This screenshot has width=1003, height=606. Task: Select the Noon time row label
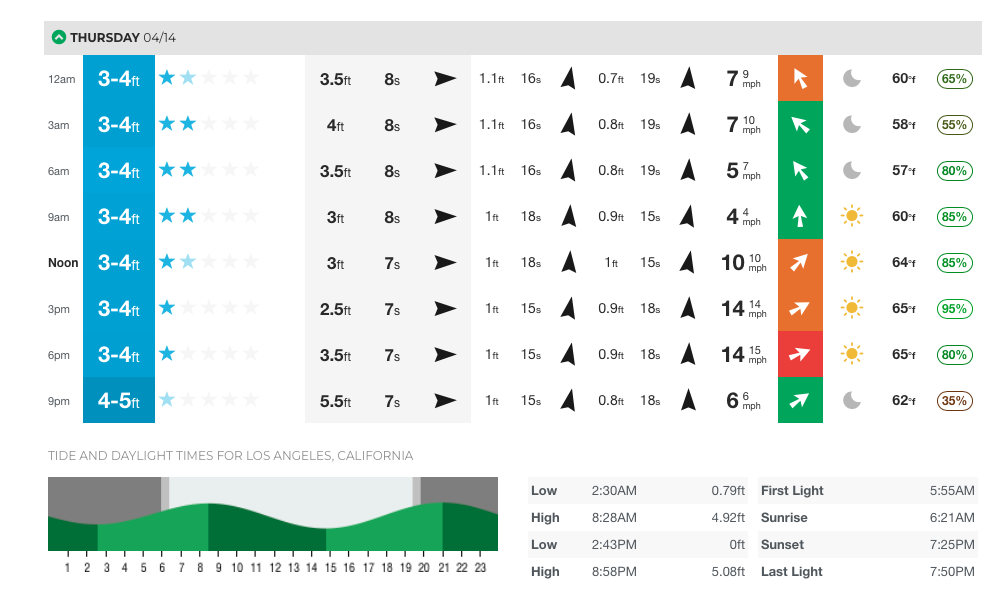[x=63, y=263]
